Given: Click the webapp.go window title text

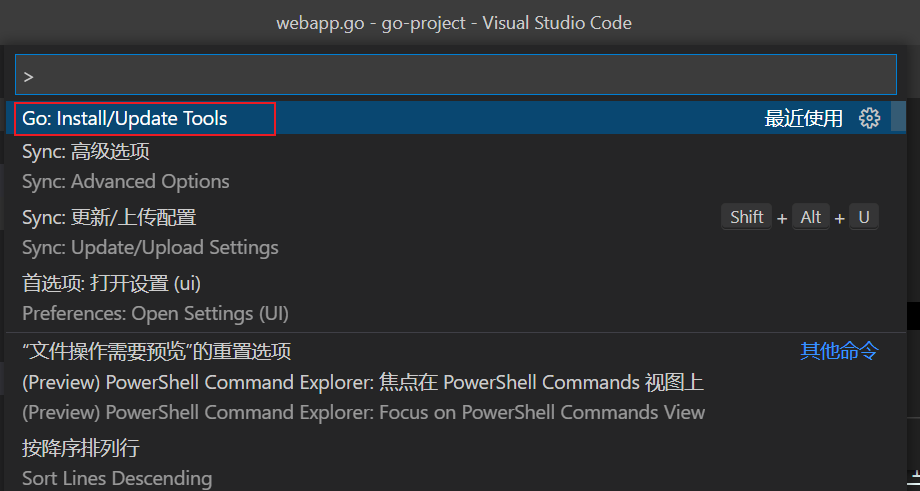Looking at the screenshot, I should (x=454, y=23).
